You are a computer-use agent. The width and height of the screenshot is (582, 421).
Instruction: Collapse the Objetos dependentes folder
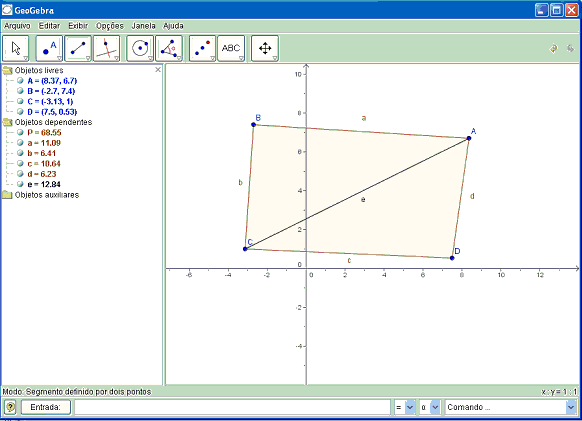7,122
